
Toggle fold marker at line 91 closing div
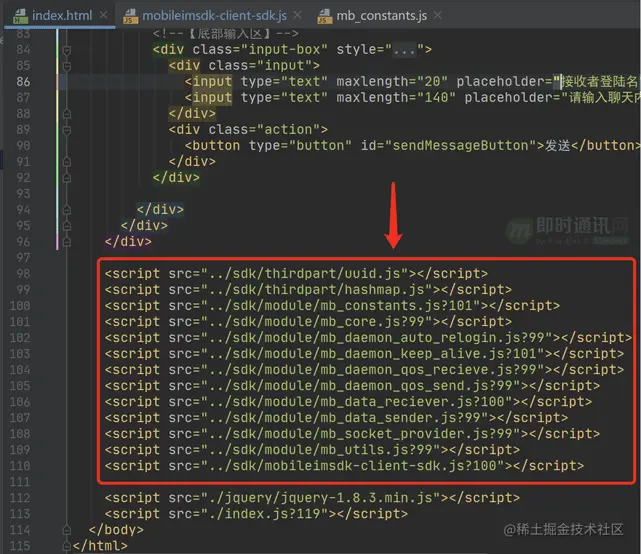pos(67,162)
